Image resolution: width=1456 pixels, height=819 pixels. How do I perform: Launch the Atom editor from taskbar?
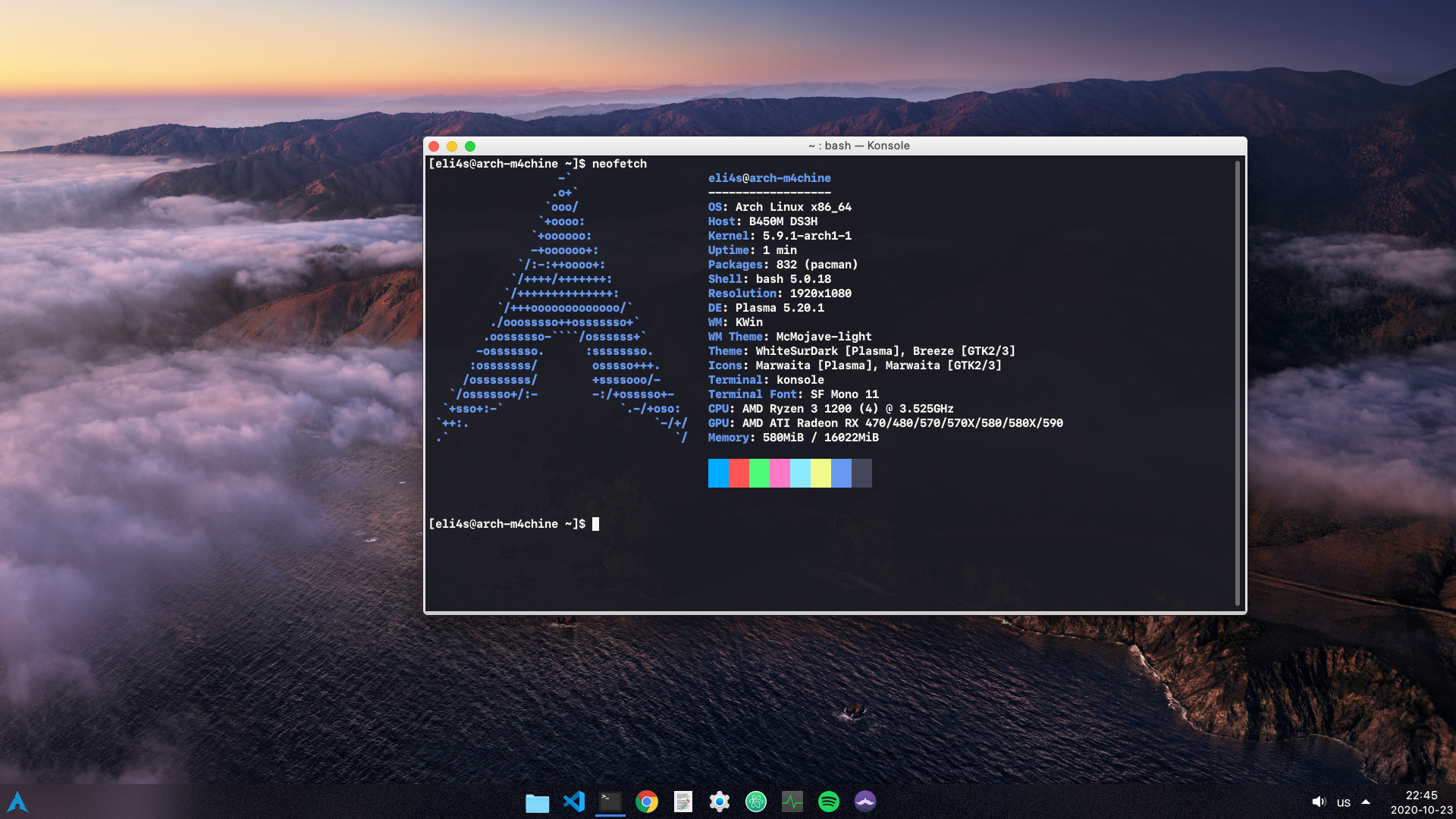756,802
